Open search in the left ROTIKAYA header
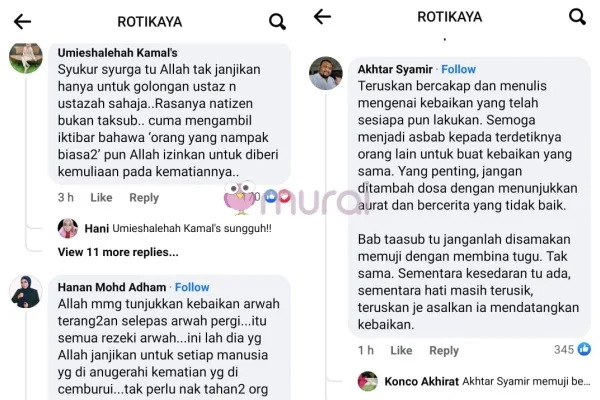 (x=277, y=21)
